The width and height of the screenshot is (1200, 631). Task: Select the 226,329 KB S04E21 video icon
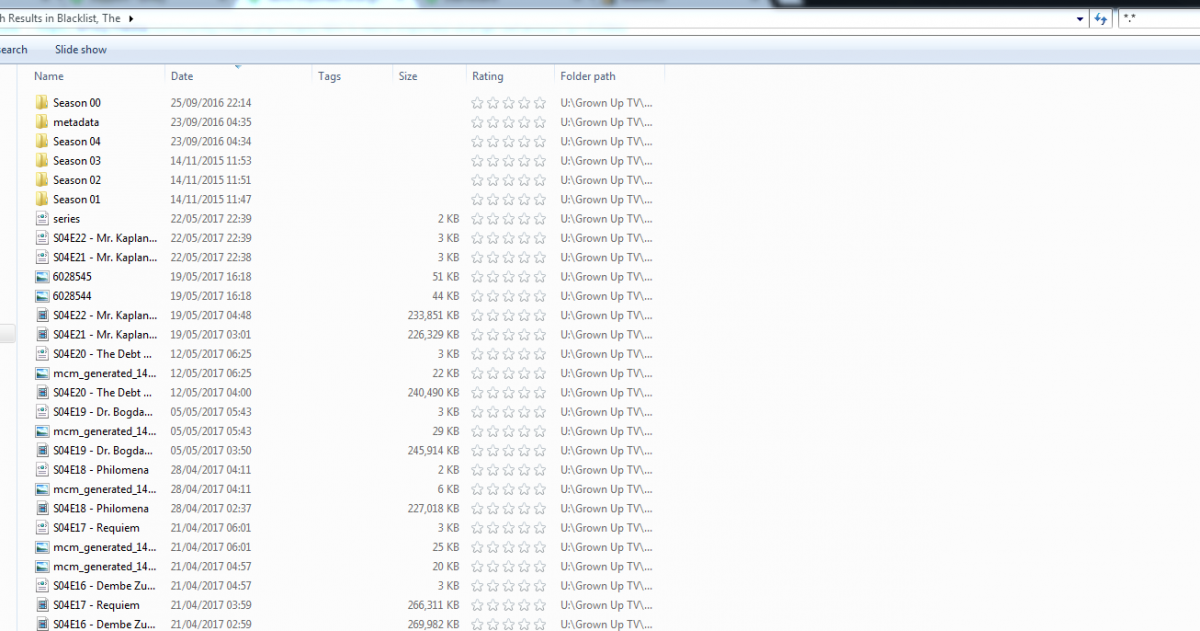[x=41, y=335]
